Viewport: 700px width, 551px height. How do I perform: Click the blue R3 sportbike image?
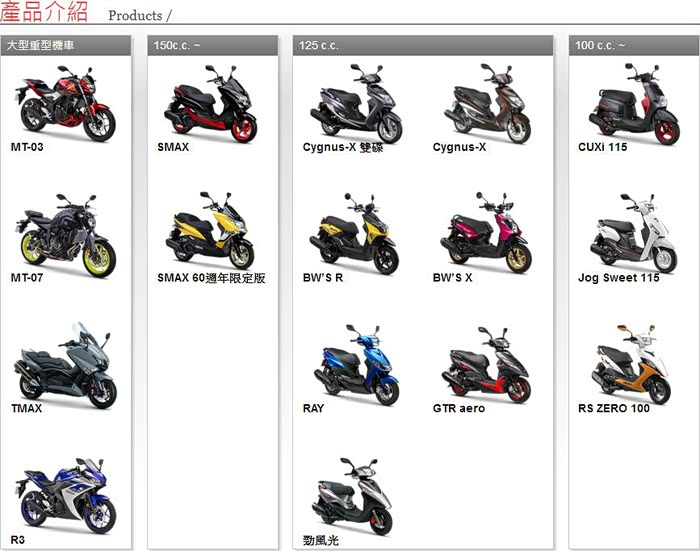[x=67, y=496]
